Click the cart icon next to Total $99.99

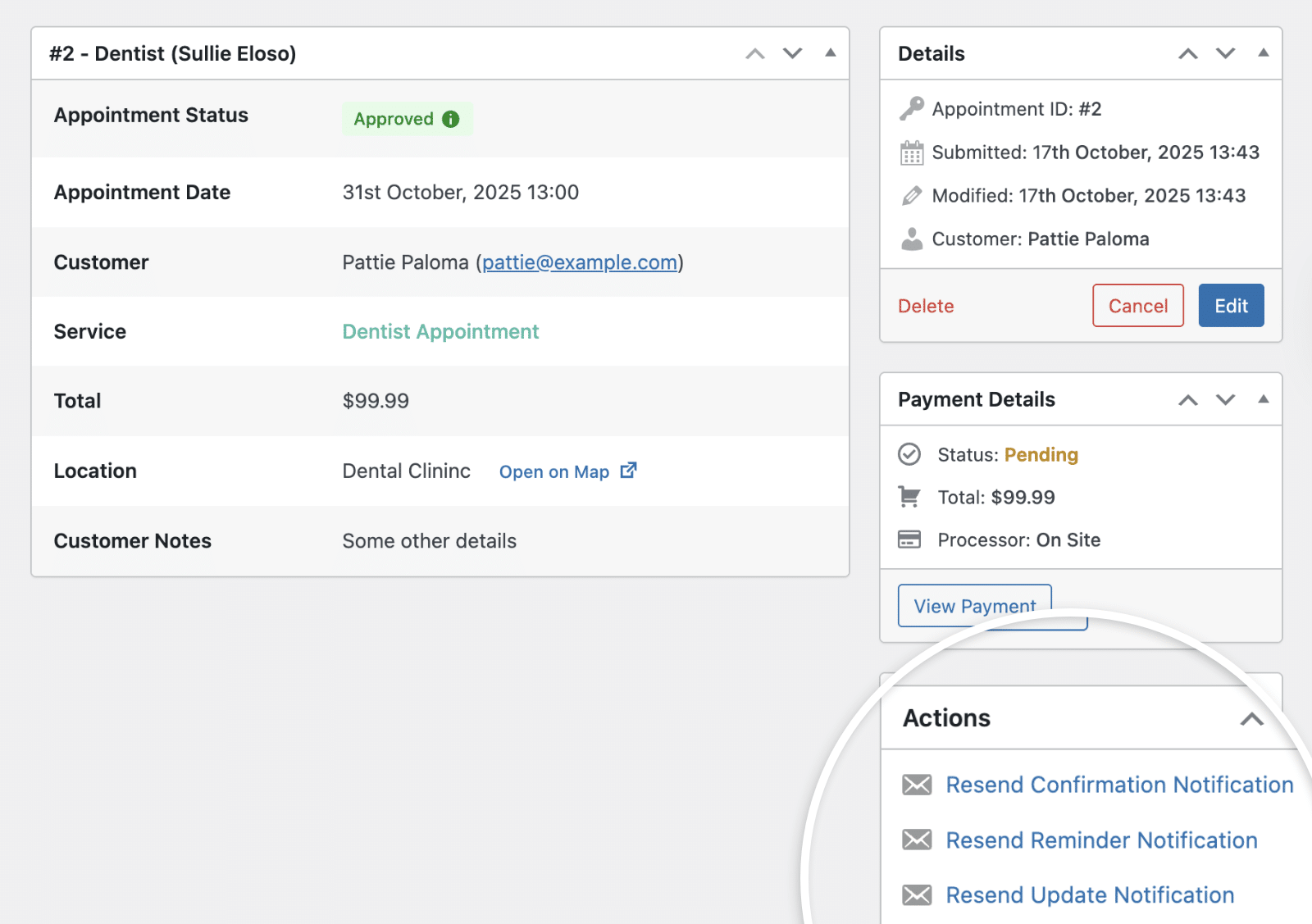(x=910, y=497)
